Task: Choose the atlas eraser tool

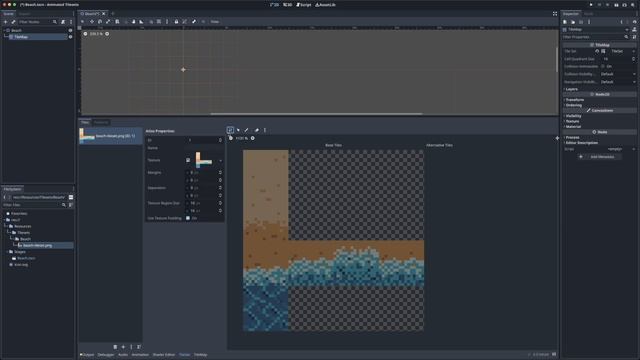Action: click(x=257, y=130)
